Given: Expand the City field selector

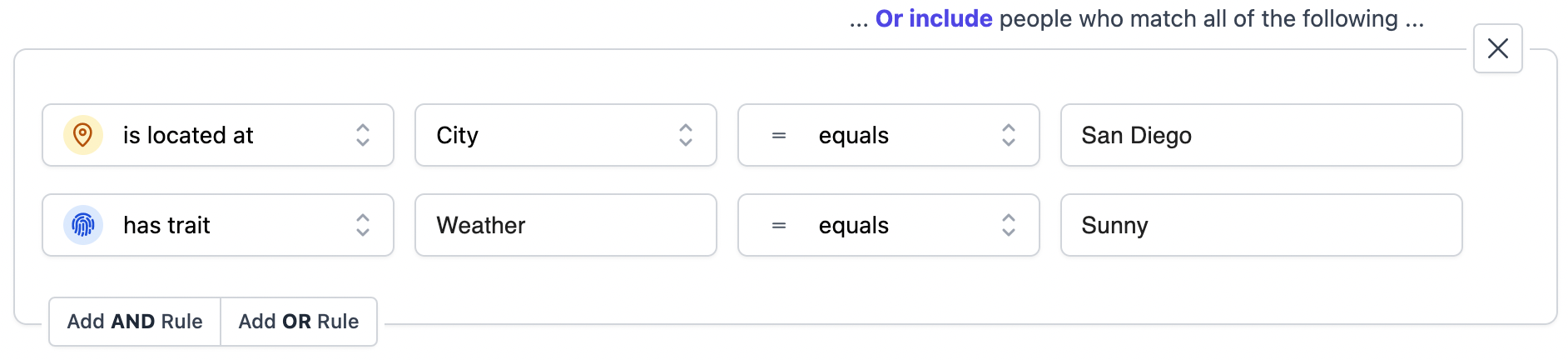Looking at the screenshot, I should pyautogui.click(x=565, y=135).
